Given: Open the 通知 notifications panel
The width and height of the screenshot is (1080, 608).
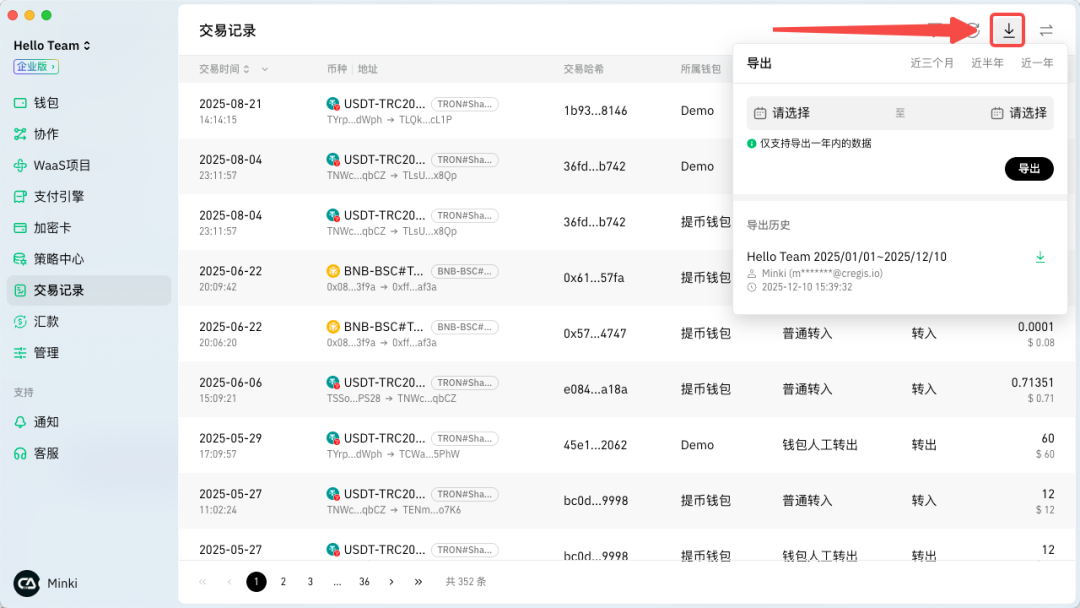Looking at the screenshot, I should point(46,422).
